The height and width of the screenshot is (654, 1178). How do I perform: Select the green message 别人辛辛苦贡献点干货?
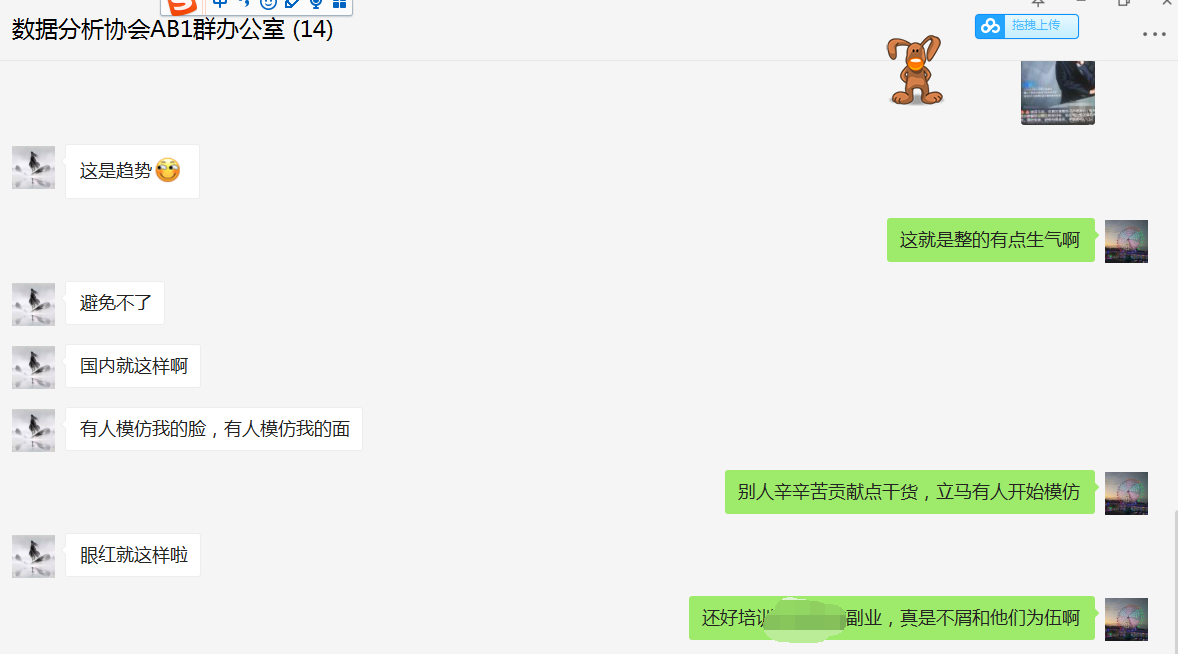pyautogui.click(x=910, y=492)
